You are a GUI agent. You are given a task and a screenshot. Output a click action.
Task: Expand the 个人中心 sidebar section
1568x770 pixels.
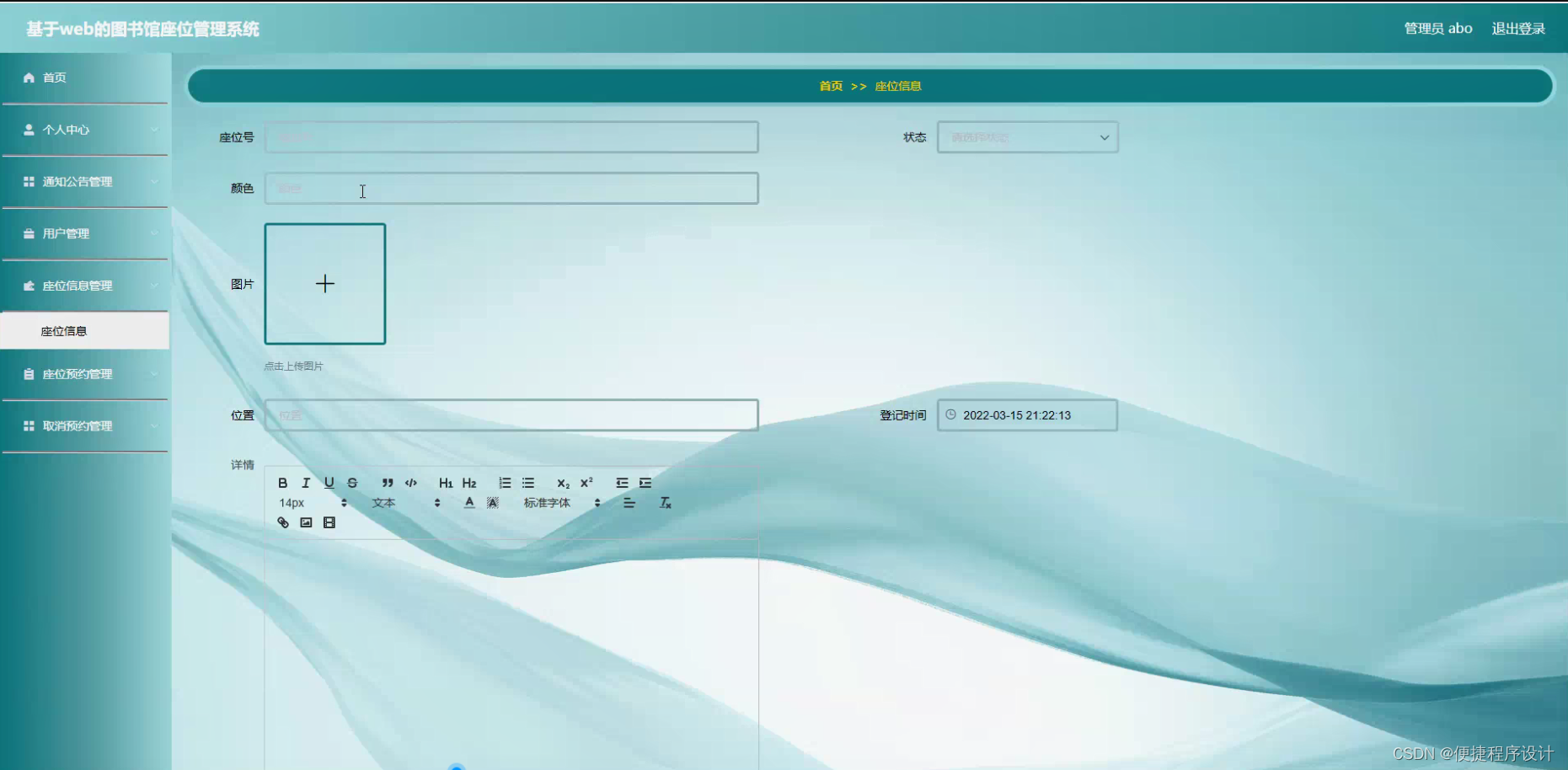pos(84,130)
